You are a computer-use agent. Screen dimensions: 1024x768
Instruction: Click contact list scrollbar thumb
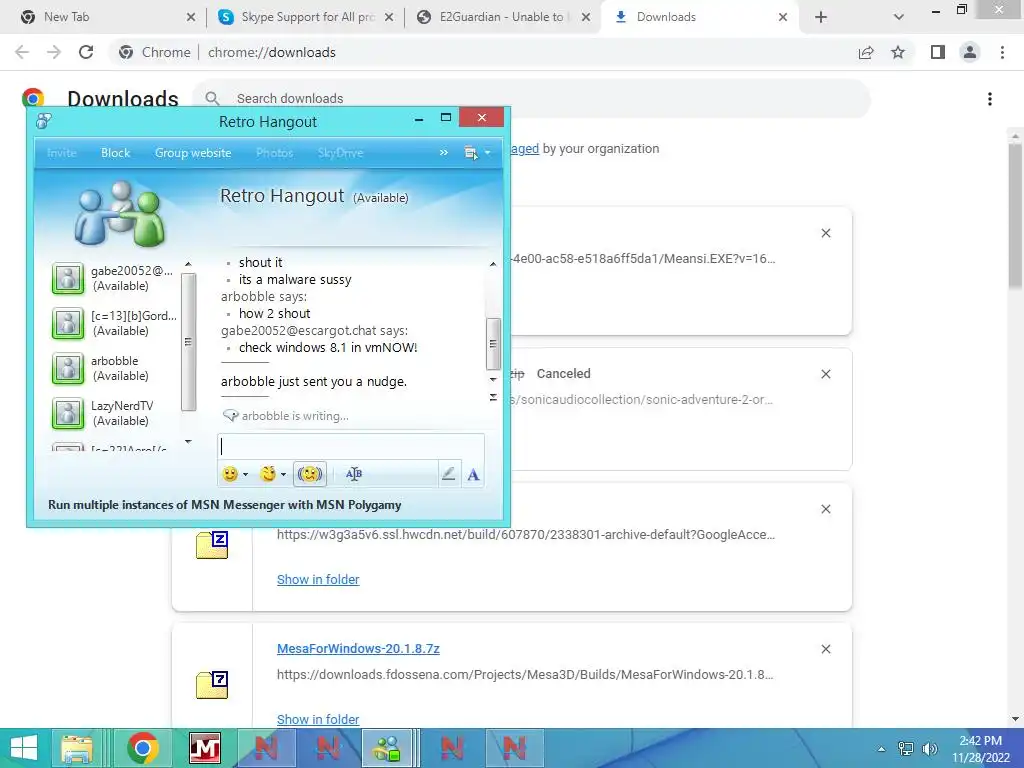(188, 342)
